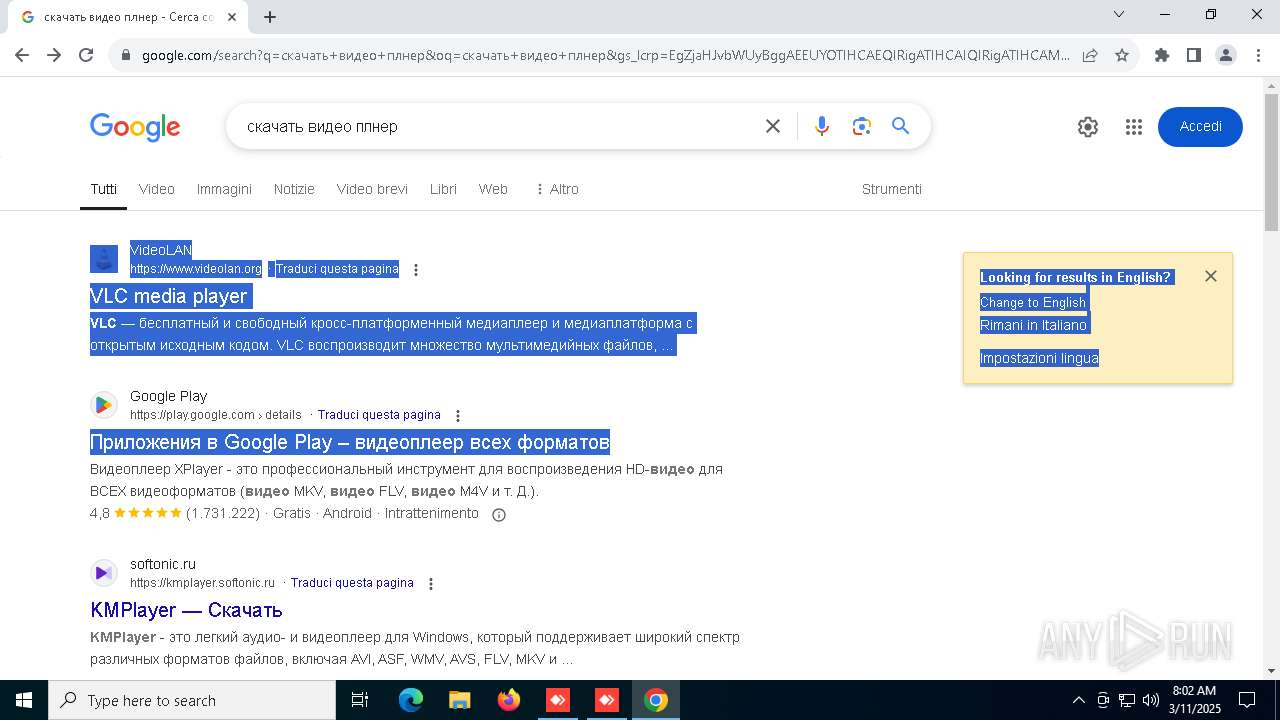The width and height of the screenshot is (1280, 720).
Task: Open more options for softonic.ru result
Action: (431, 584)
